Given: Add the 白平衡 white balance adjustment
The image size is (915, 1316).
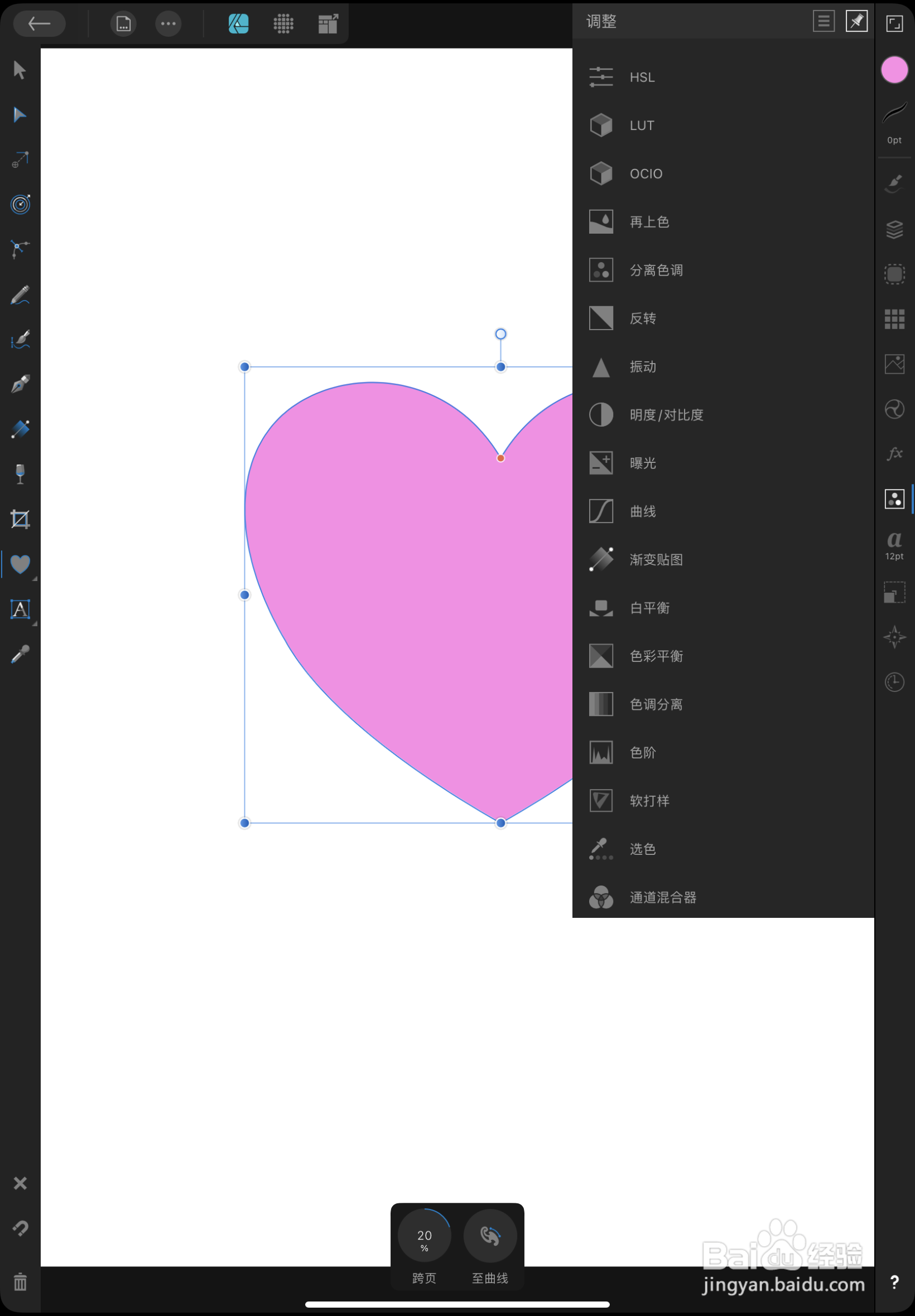Looking at the screenshot, I should click(x=723, y=607).
